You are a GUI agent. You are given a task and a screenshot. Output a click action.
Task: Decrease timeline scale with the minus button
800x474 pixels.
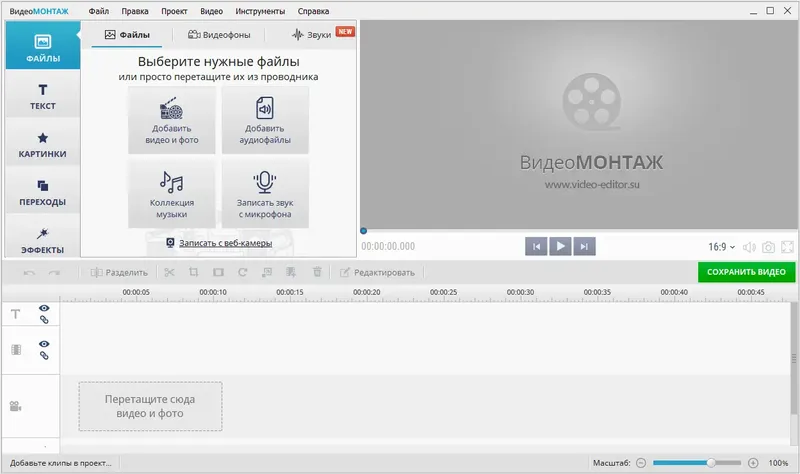point(641,463)
